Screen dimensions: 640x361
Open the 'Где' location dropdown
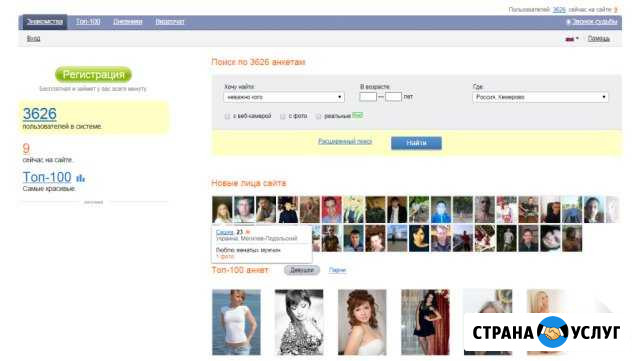pos(540,97)
